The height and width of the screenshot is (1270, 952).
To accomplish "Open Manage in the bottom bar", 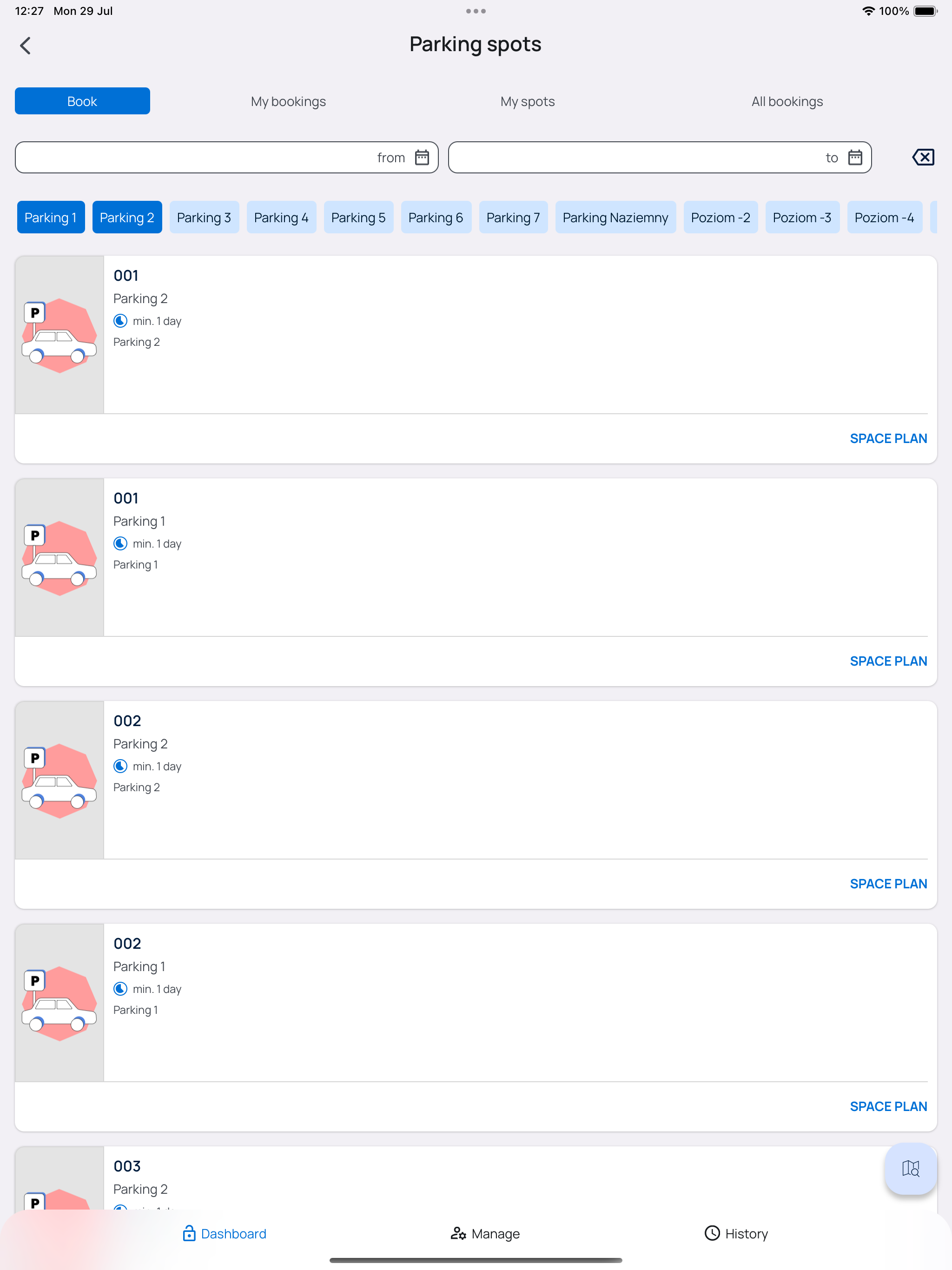I will 485,1233.
